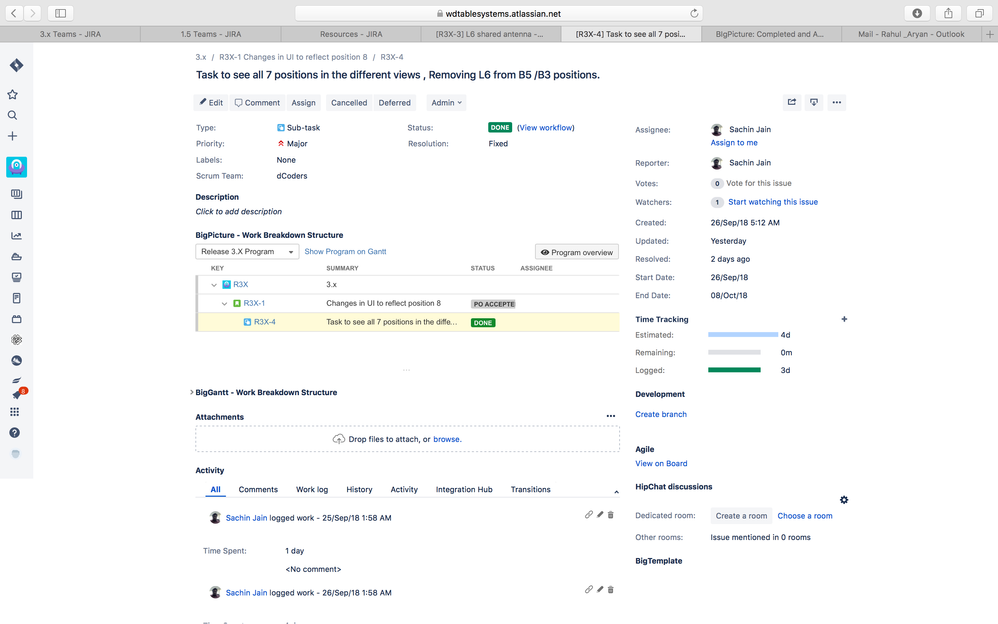Edit the 26/Sep/18 work log with pencil icon
Image resolution: width=998 pixels, height=624 pixels.
click(600, 590)
